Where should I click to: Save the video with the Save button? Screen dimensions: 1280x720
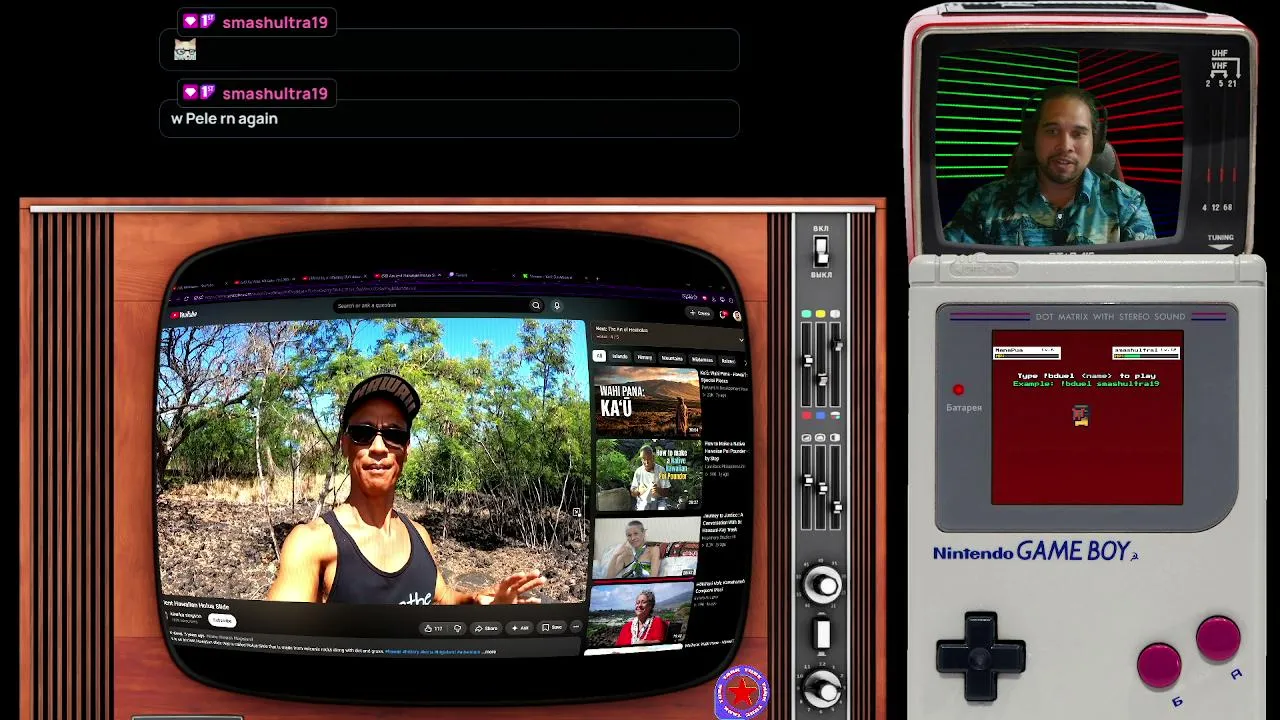pos(552,628)
